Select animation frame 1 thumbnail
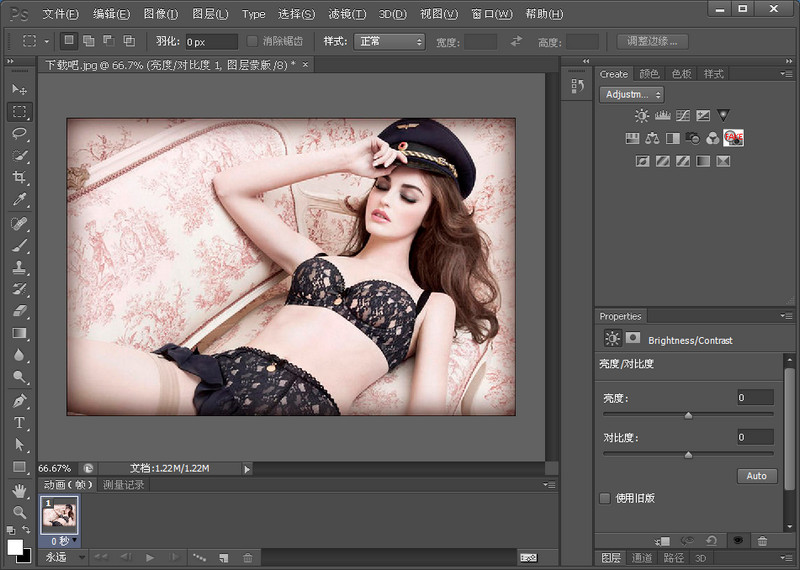Viewport: 800px width, 570px height. coord(60,516)
